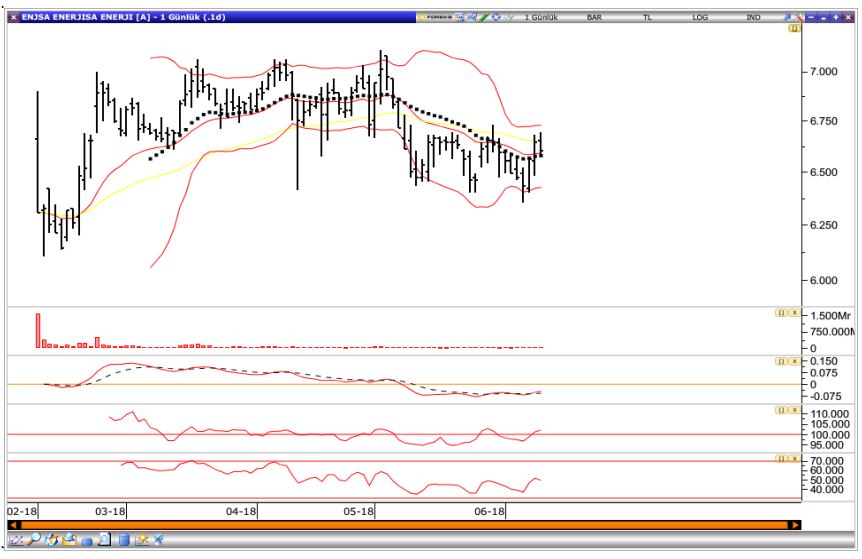Click the faded checkmark icon in the title bar
The width and height of the screenshot is (862, 559).
click(508, 17)
